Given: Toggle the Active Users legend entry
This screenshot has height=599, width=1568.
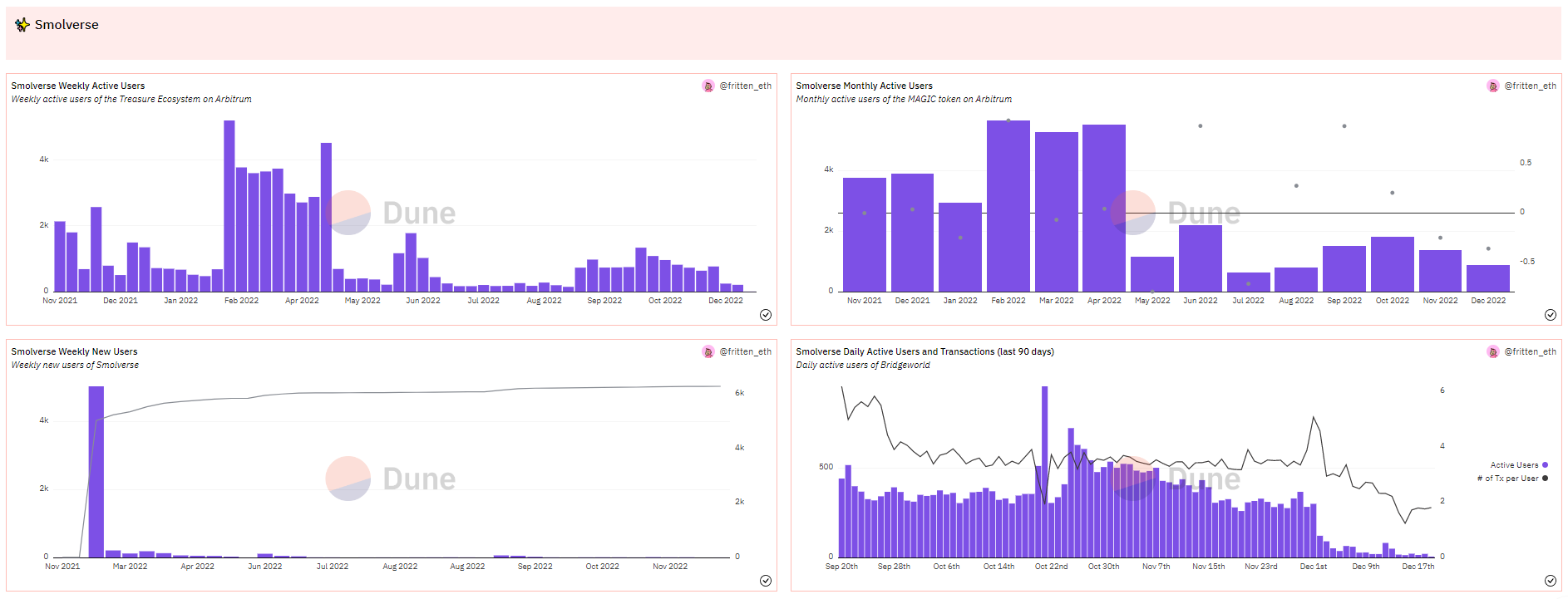Looking at the screenshot, I should [x=1519, y=465].
